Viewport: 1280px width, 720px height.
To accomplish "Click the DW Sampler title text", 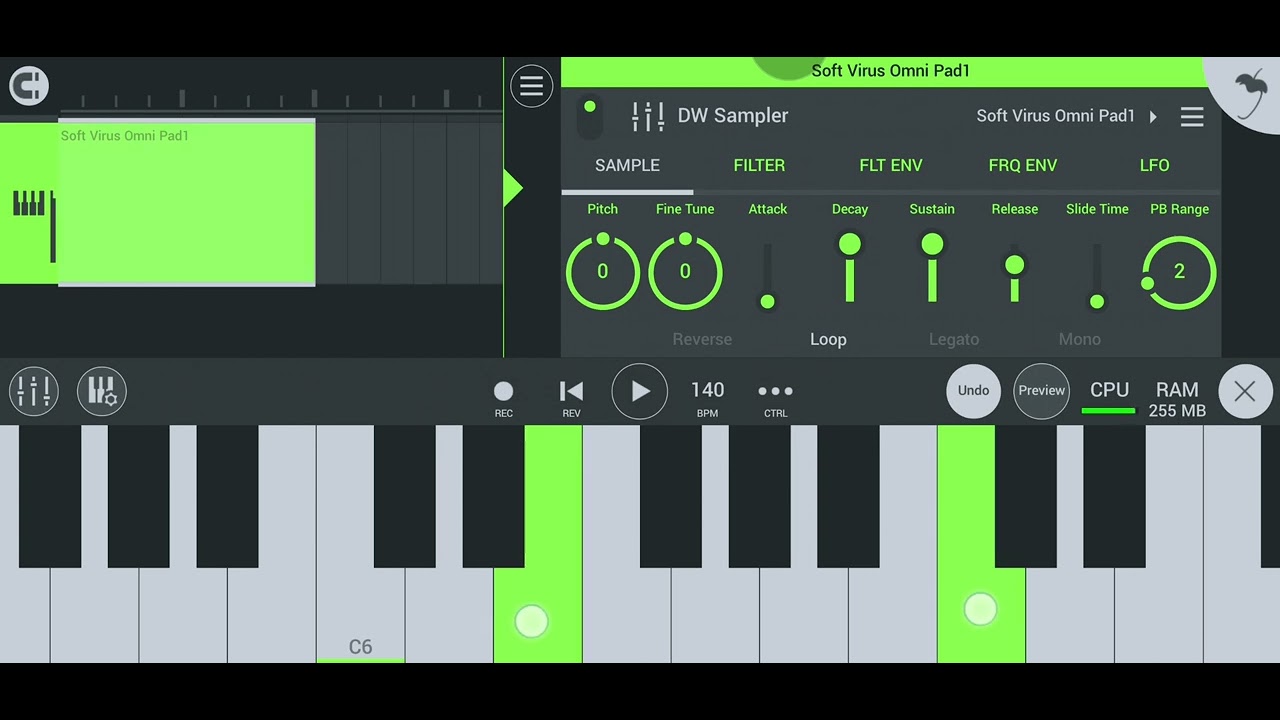I will (733, 116).
